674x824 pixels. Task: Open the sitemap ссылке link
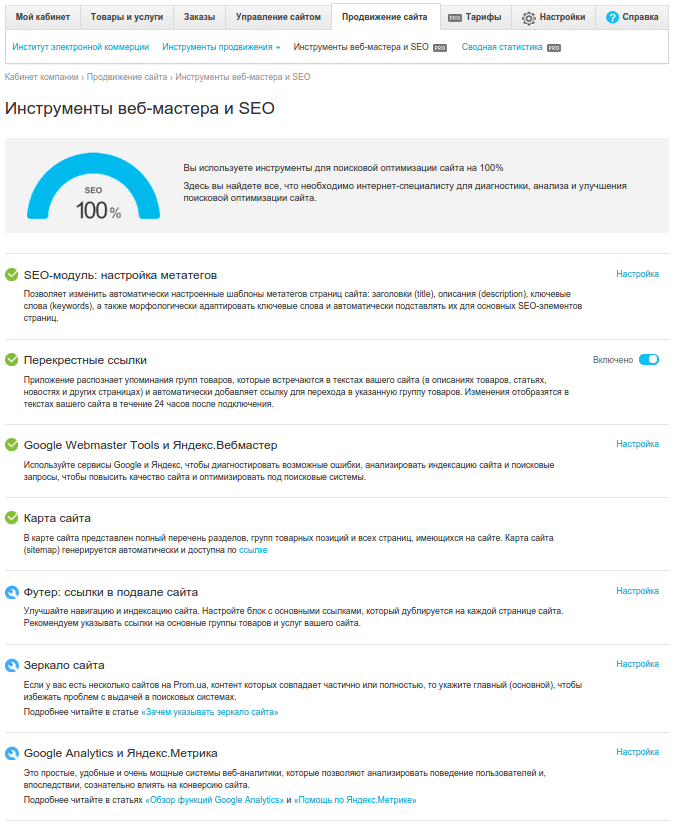click(x=253, y=550)
